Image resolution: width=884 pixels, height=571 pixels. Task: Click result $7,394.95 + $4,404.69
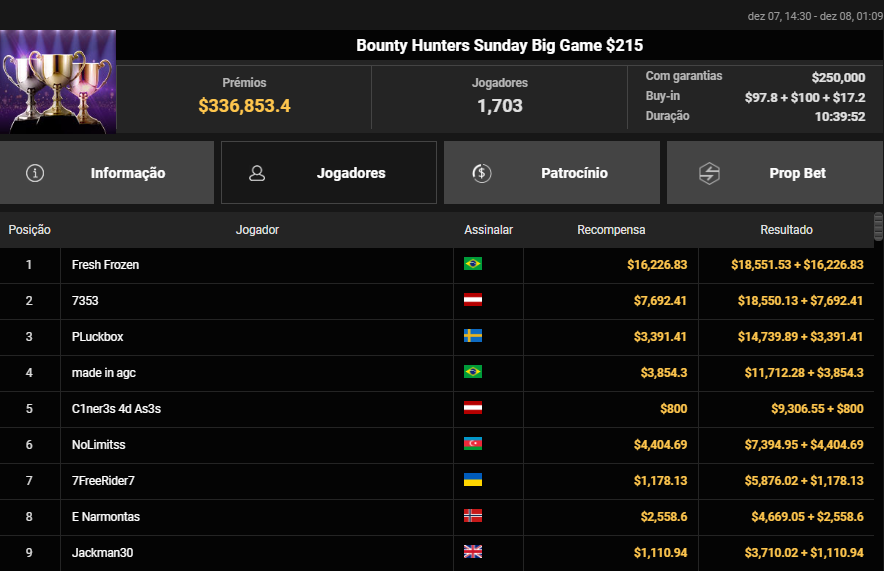point(804,445)
